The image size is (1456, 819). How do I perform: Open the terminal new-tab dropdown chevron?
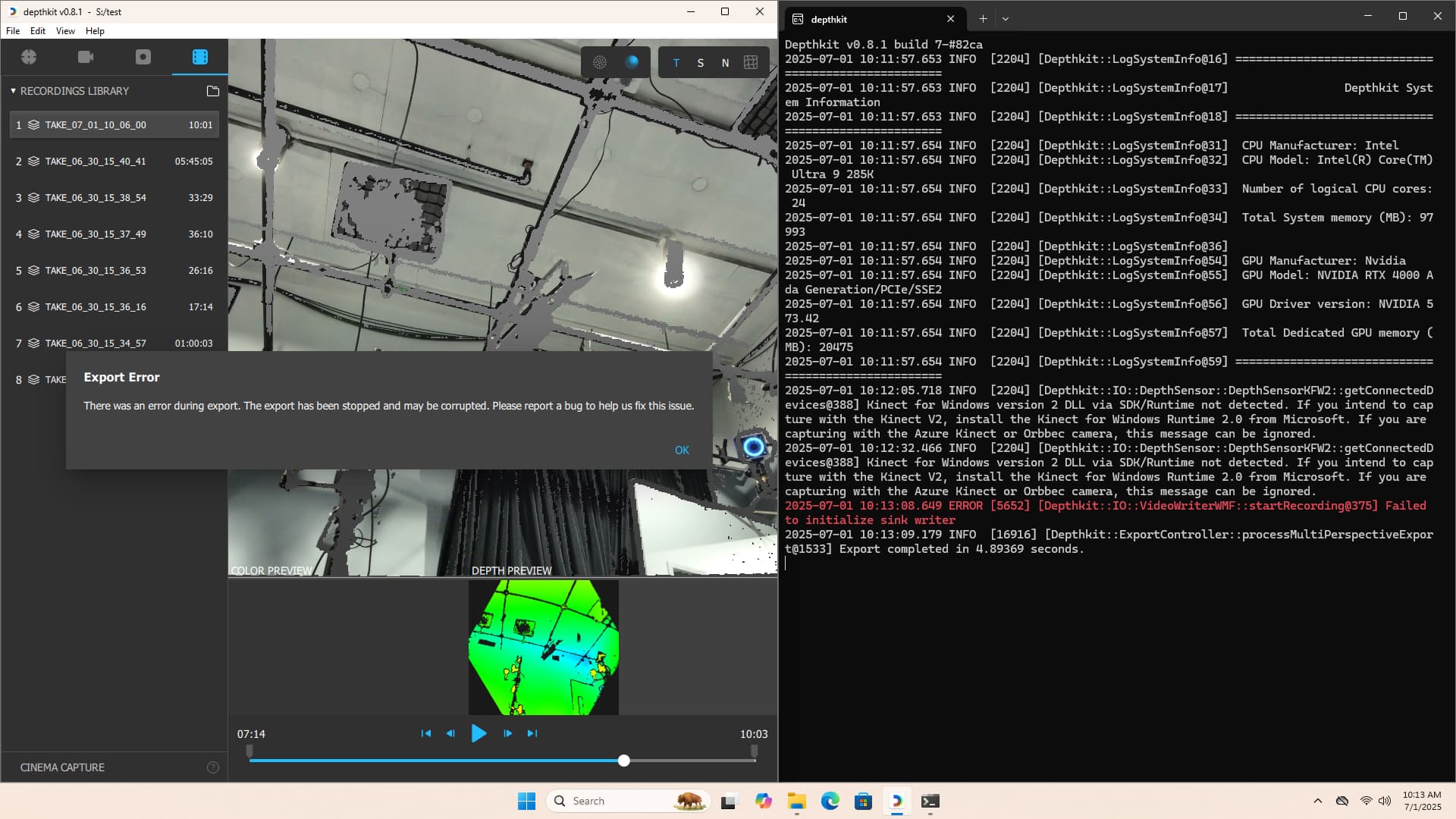click(x=1006, y=19)
